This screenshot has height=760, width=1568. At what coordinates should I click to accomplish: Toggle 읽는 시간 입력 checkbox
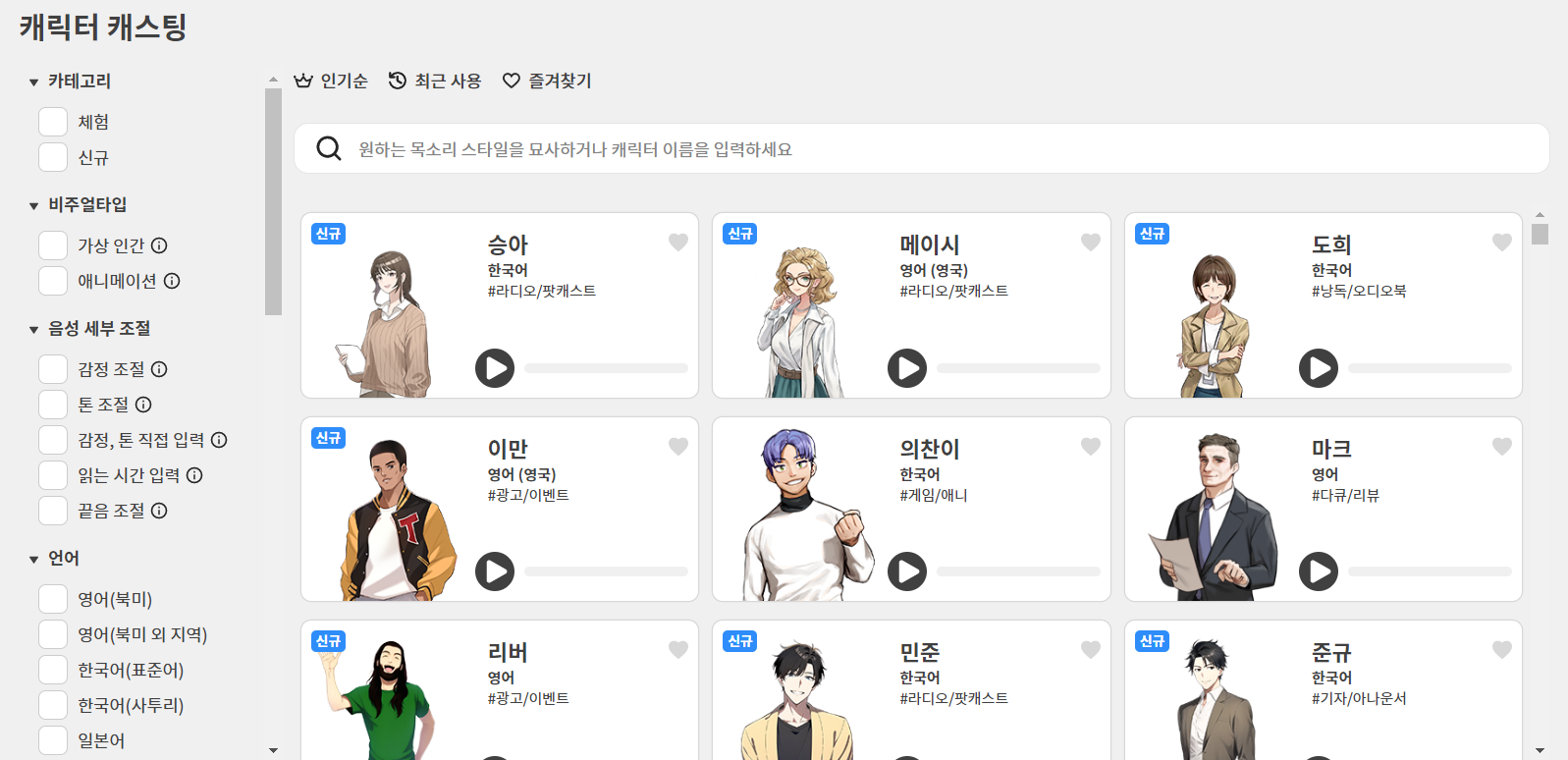pos(53,475)
